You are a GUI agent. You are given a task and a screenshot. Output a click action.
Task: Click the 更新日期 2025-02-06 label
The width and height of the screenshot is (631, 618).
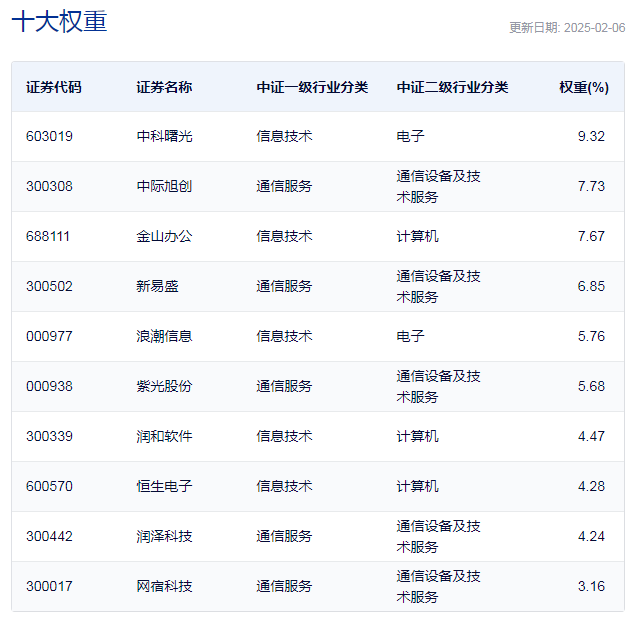point(566,28)
